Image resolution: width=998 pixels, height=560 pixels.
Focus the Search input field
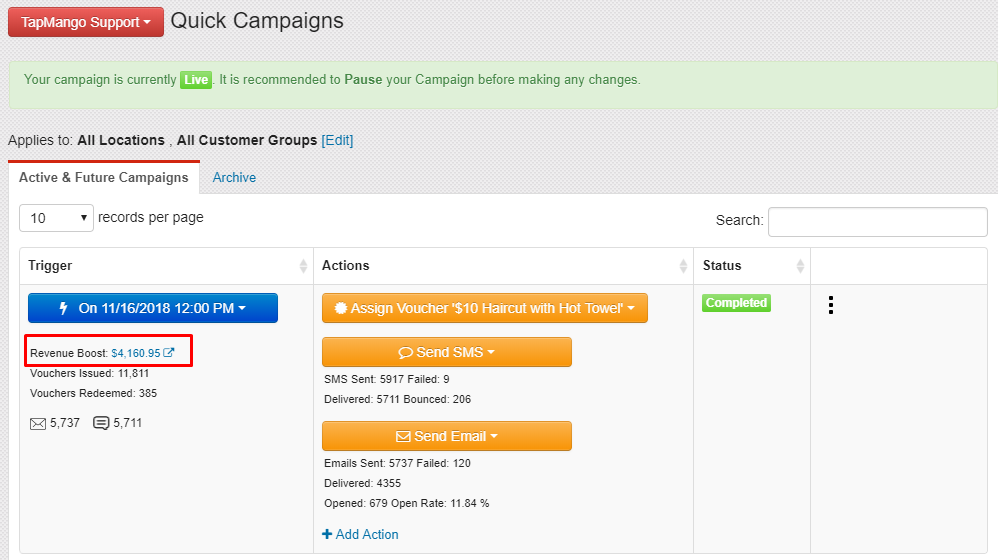[x=878, y=221]
